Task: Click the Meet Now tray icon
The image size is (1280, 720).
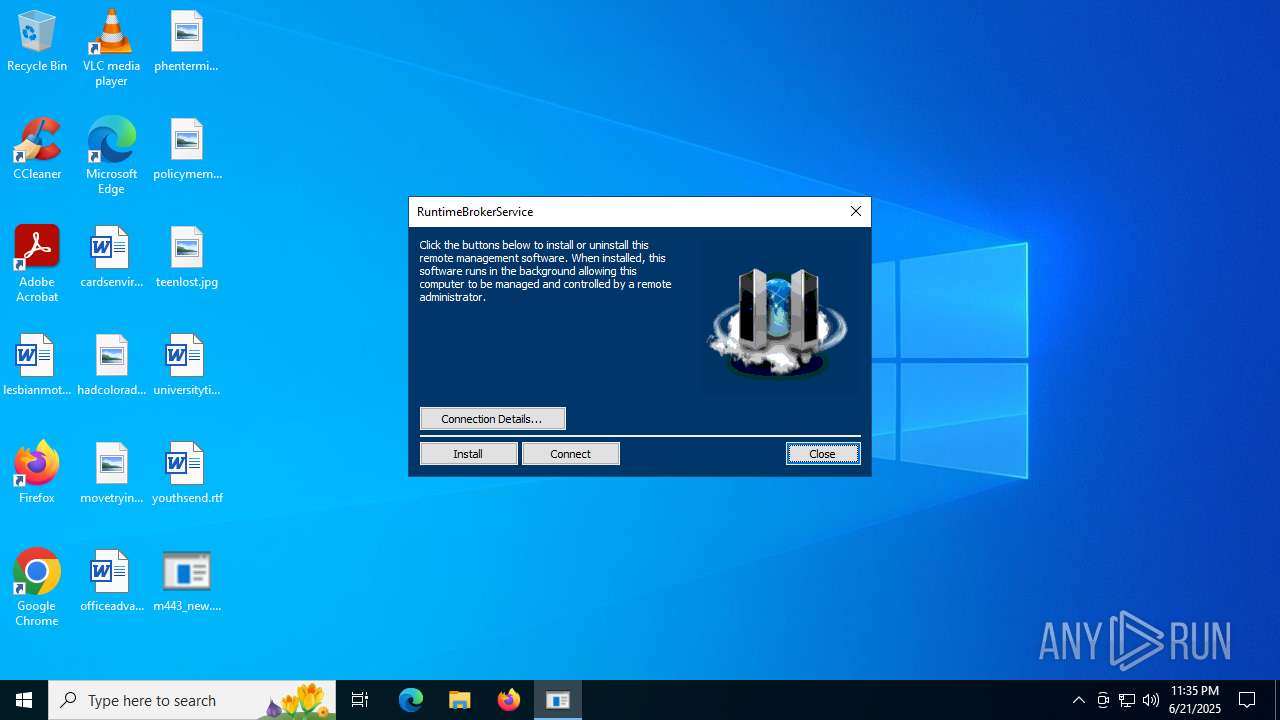Action: 1103,700
